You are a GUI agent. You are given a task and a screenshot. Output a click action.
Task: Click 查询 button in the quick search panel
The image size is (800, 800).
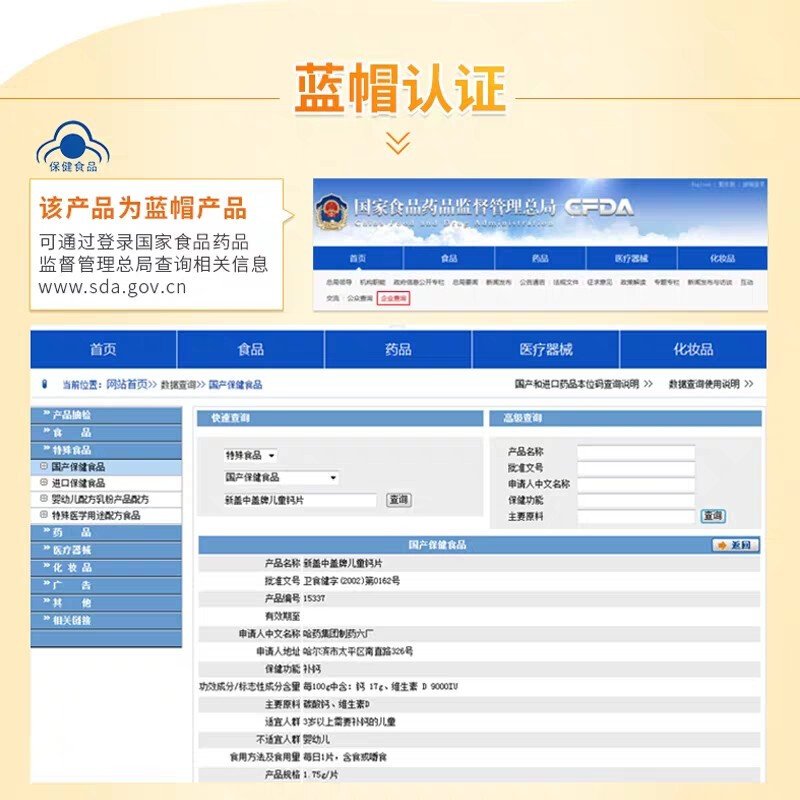pyautogui.click(x=398, y=500)
